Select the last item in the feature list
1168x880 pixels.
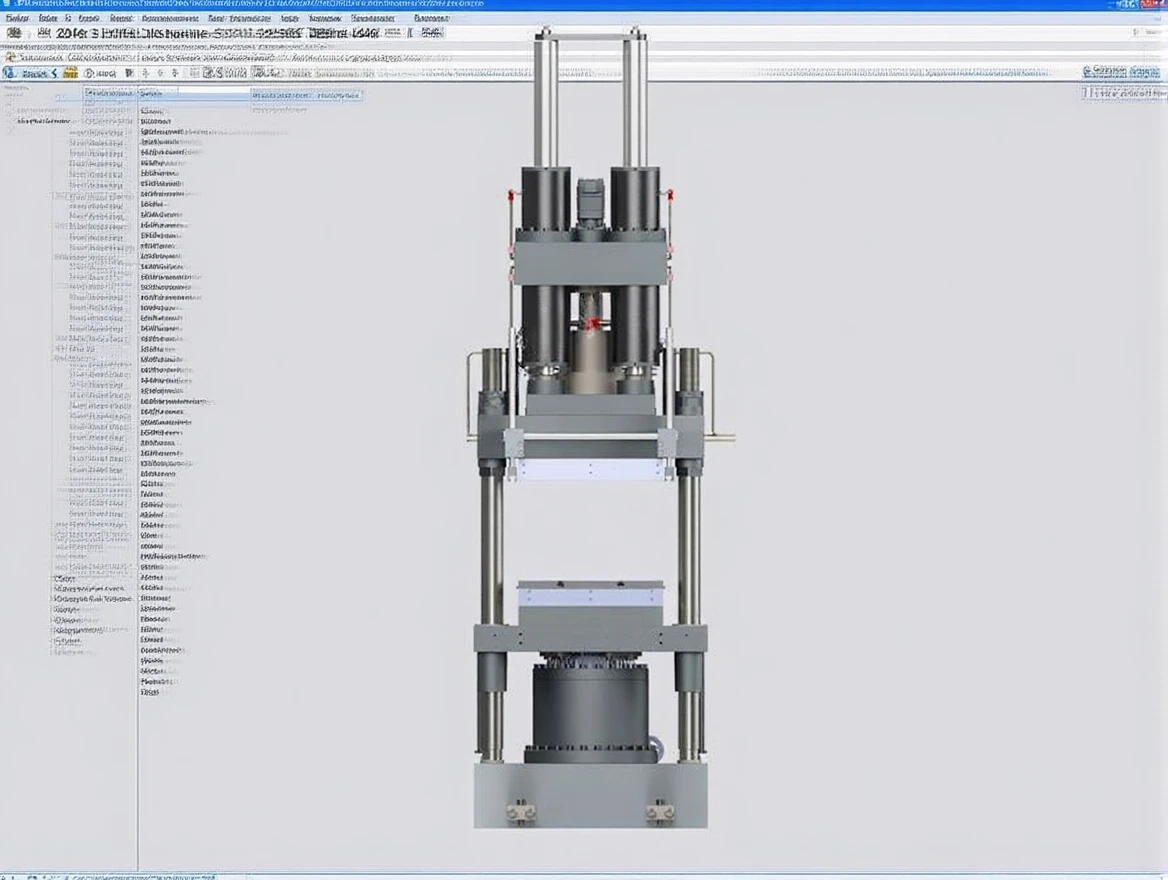(150, 692)
